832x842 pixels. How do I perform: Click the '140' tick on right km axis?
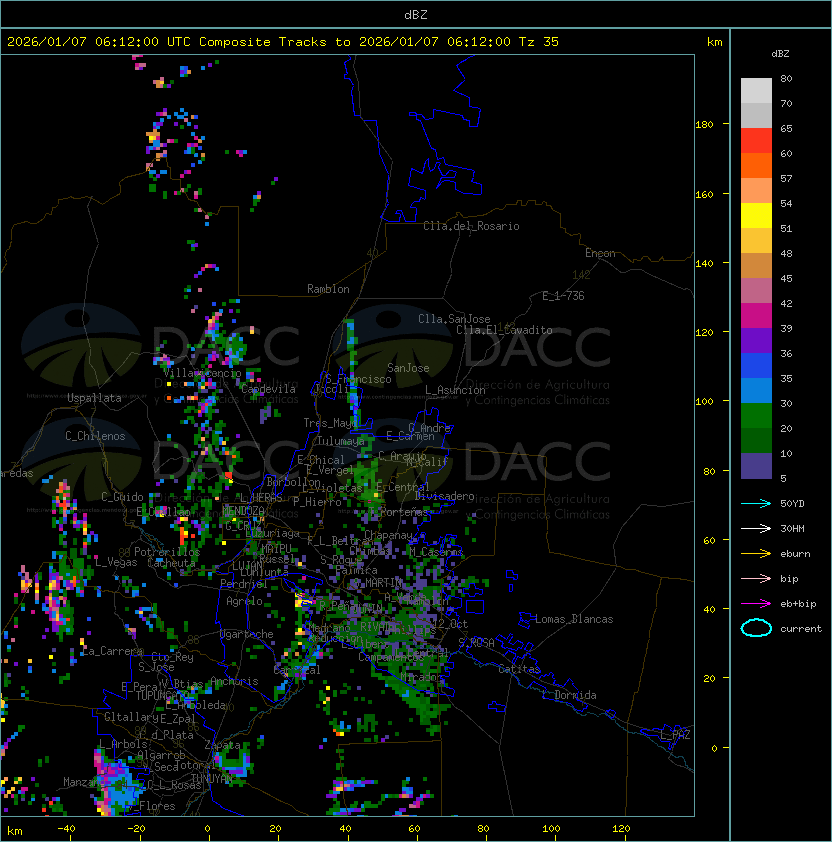(704, 263)
